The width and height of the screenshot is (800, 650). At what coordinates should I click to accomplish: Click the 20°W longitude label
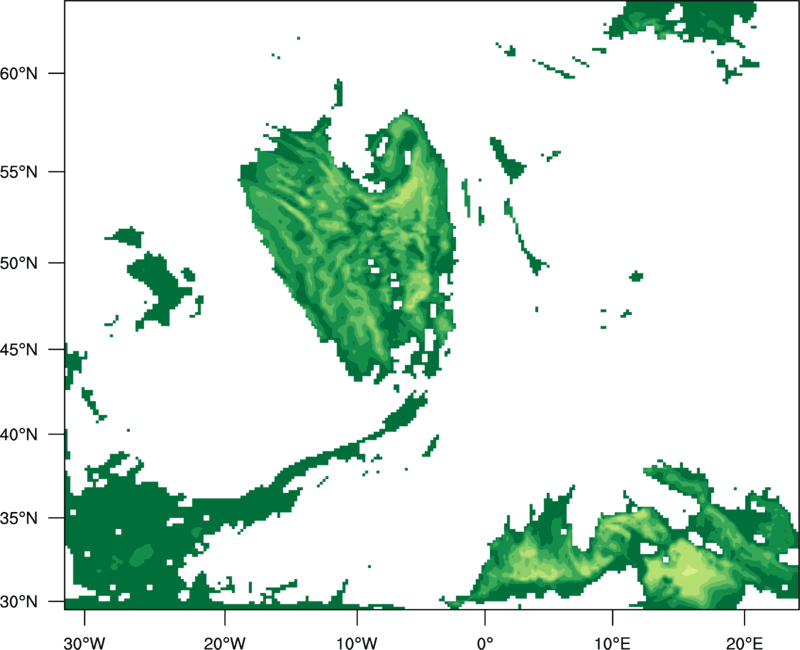(x=224, y=643)
